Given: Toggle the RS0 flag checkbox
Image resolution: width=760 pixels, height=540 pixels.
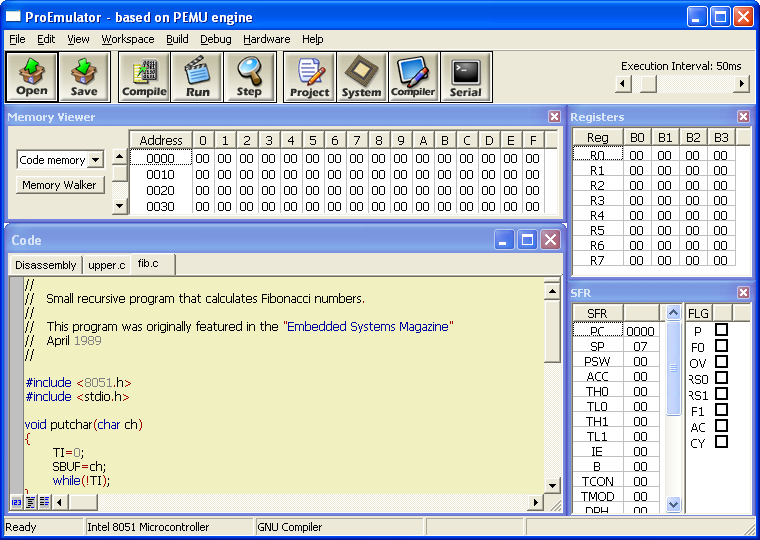Looking at the screenshot, I should [x=721, y=378].
